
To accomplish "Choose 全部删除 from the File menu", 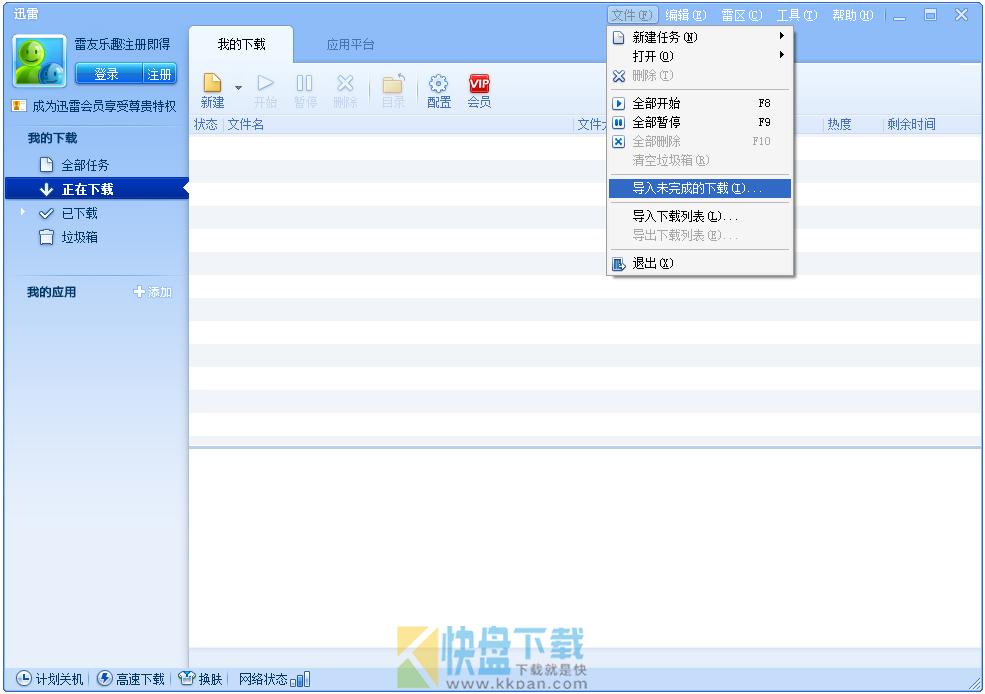I will click(700, 141).
